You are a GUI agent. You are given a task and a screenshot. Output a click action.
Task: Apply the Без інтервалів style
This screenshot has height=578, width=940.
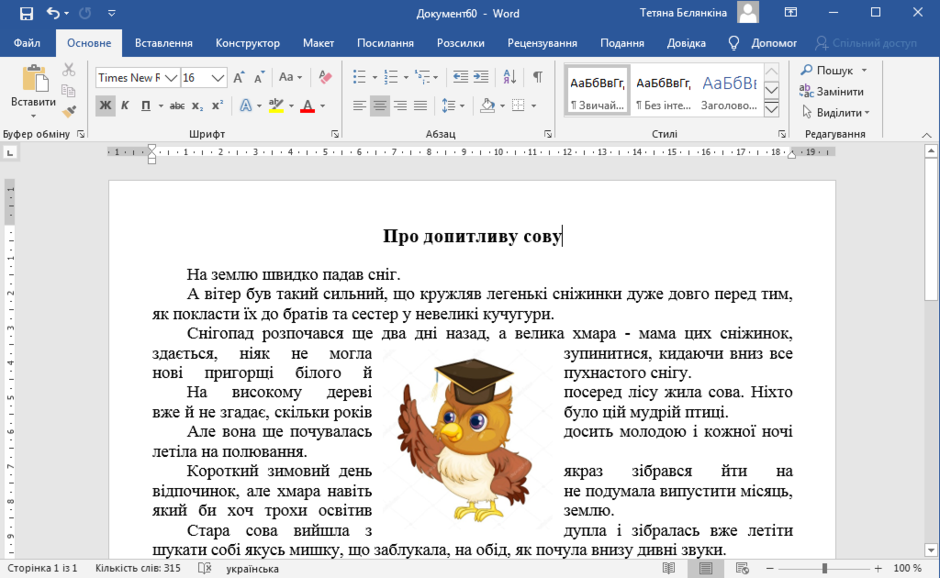click(x=663, y=91)
